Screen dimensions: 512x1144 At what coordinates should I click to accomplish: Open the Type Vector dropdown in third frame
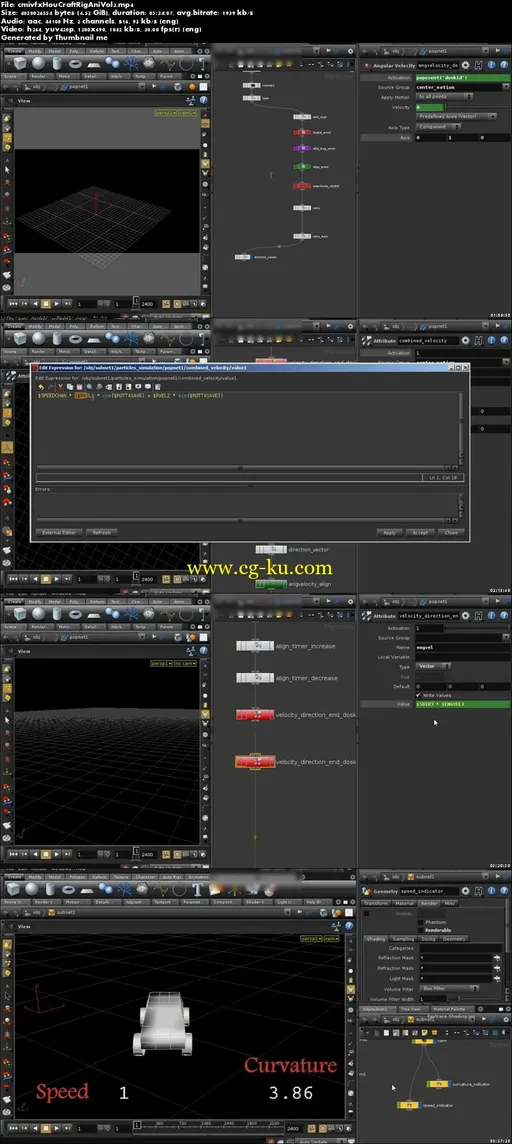(x=433, y=666)
